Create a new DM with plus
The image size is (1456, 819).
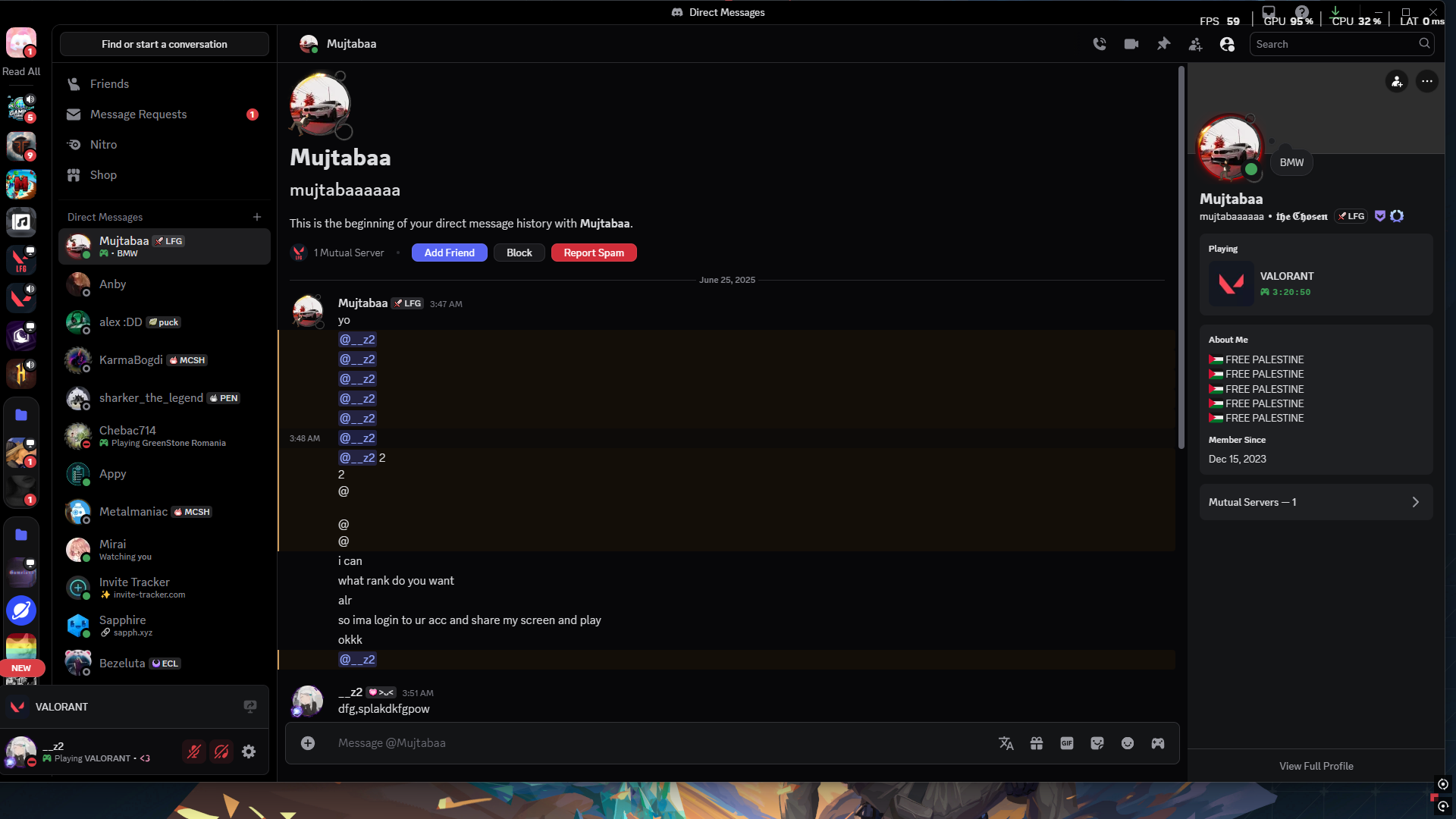[257, 217]
